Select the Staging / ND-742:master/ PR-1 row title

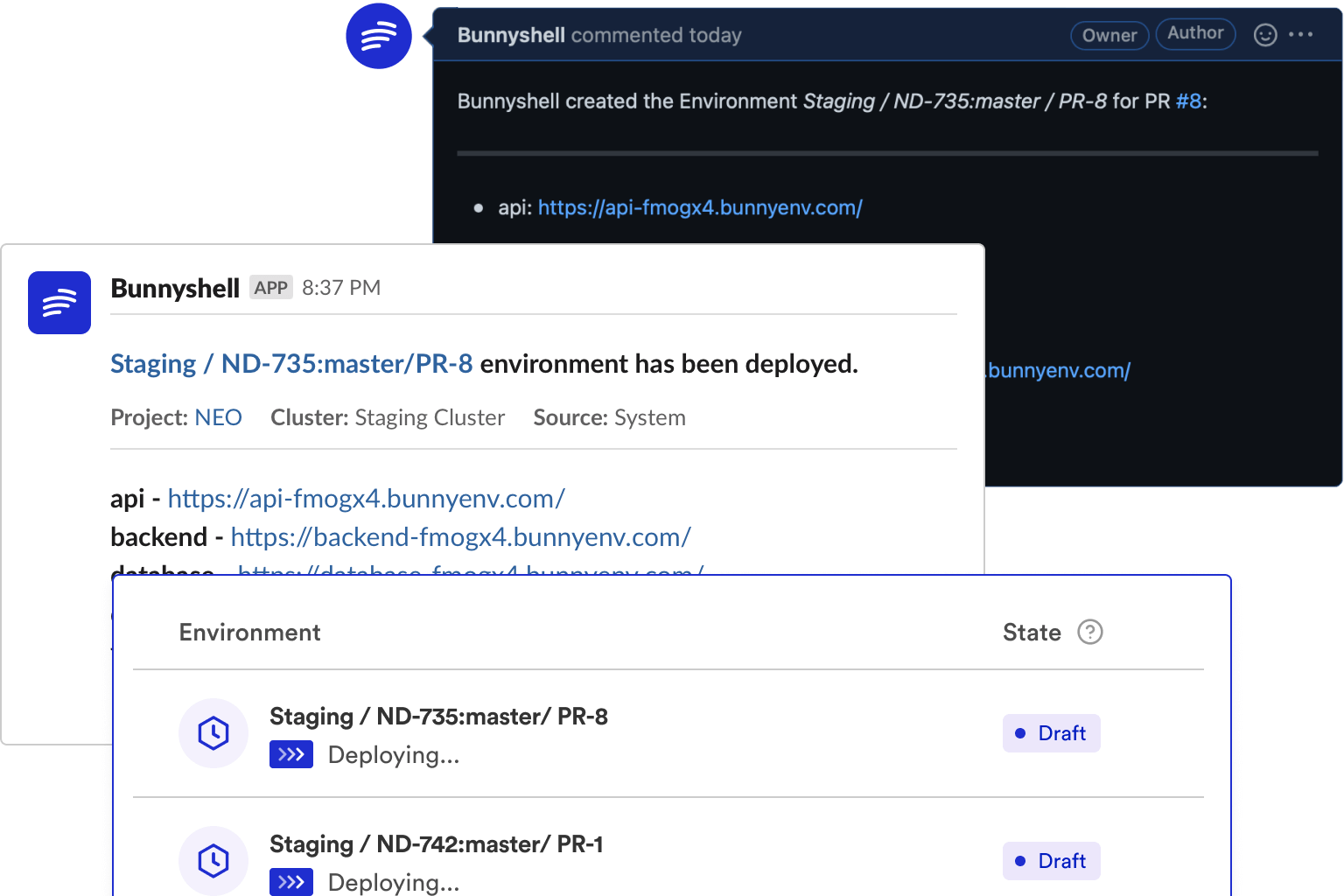(436, 844)
